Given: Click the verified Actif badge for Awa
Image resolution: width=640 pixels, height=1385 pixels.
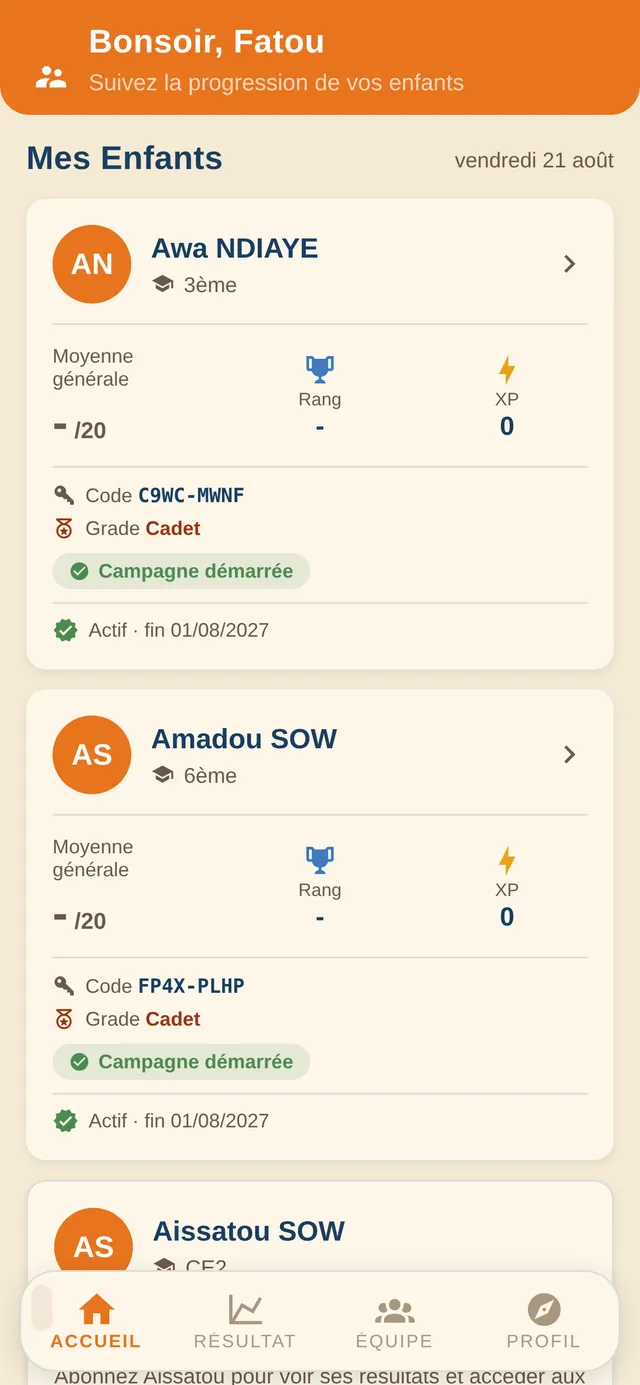Looking at the screenshot, I should [65, 630].
